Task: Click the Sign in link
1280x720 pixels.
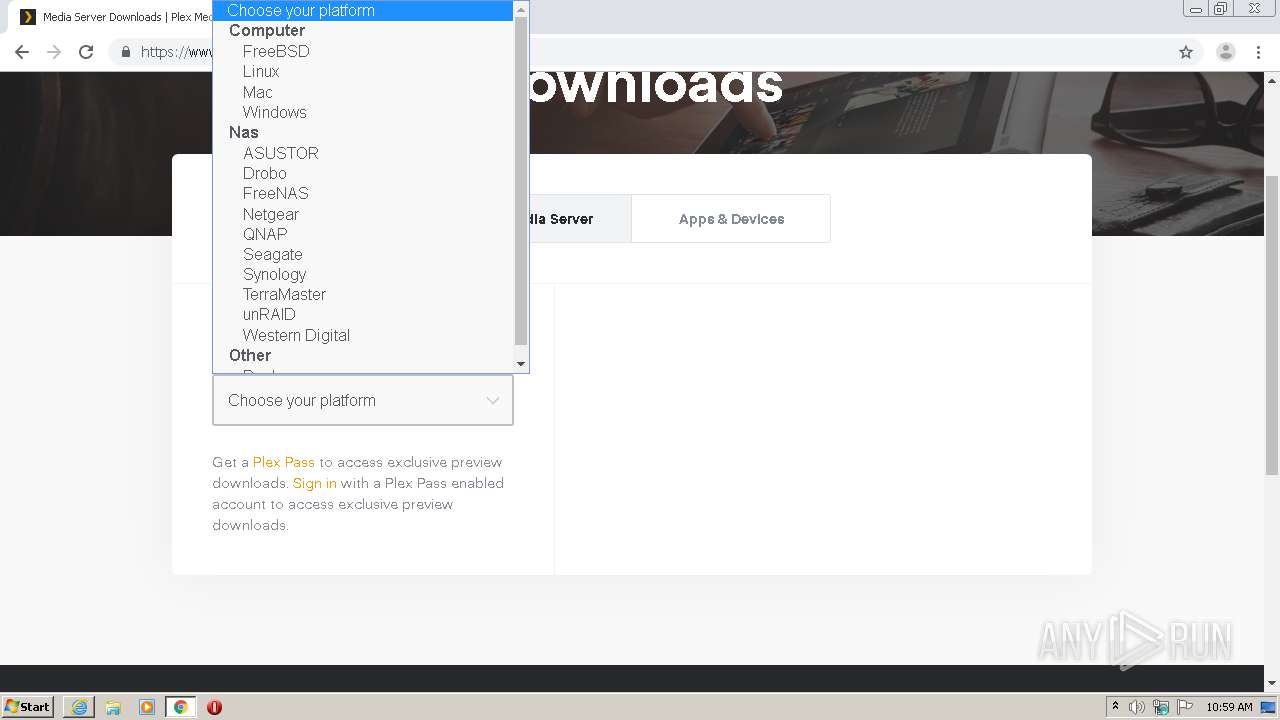Action: click(314, 483)
